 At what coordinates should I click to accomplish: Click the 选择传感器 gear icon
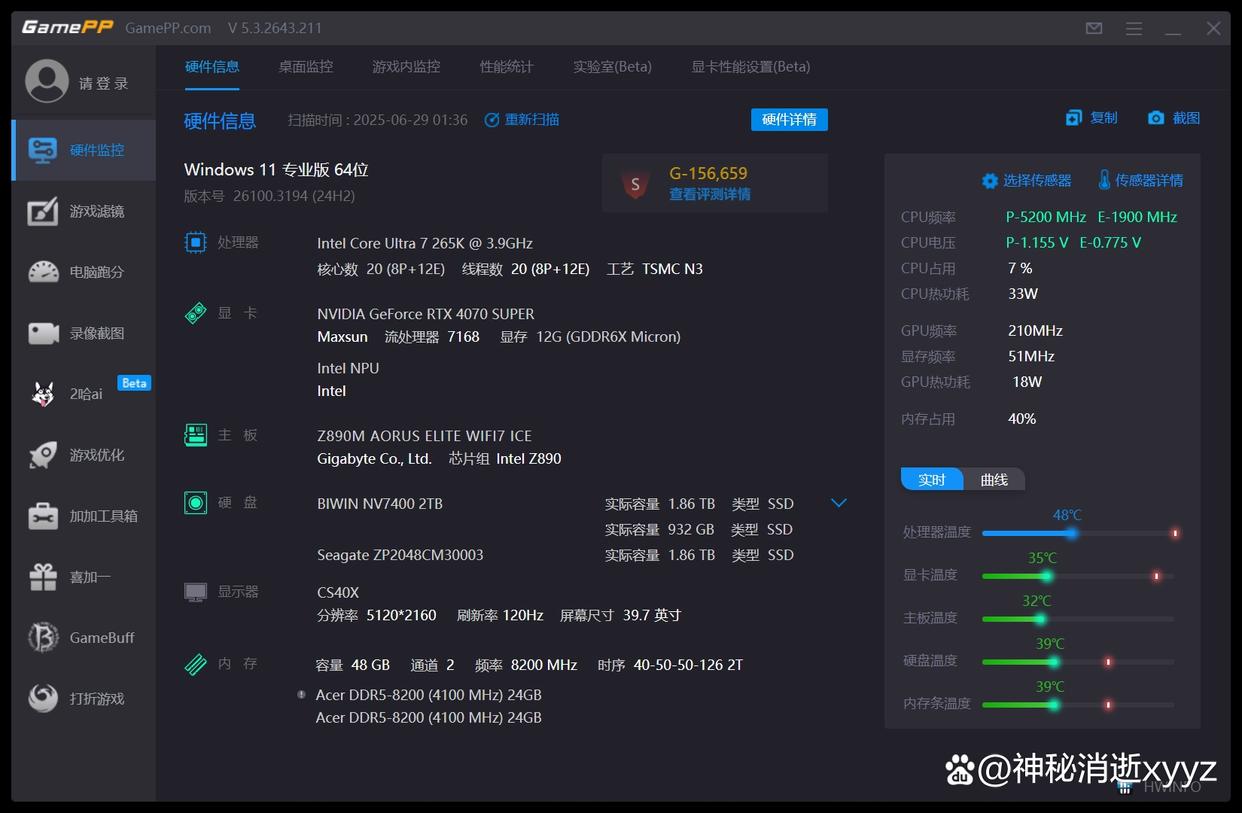click(990, 181)
